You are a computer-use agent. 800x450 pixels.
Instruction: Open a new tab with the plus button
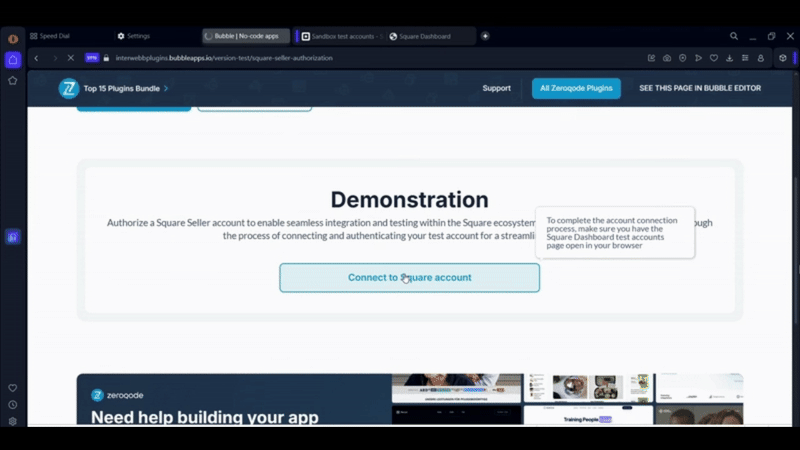click(x=485, y=36)
